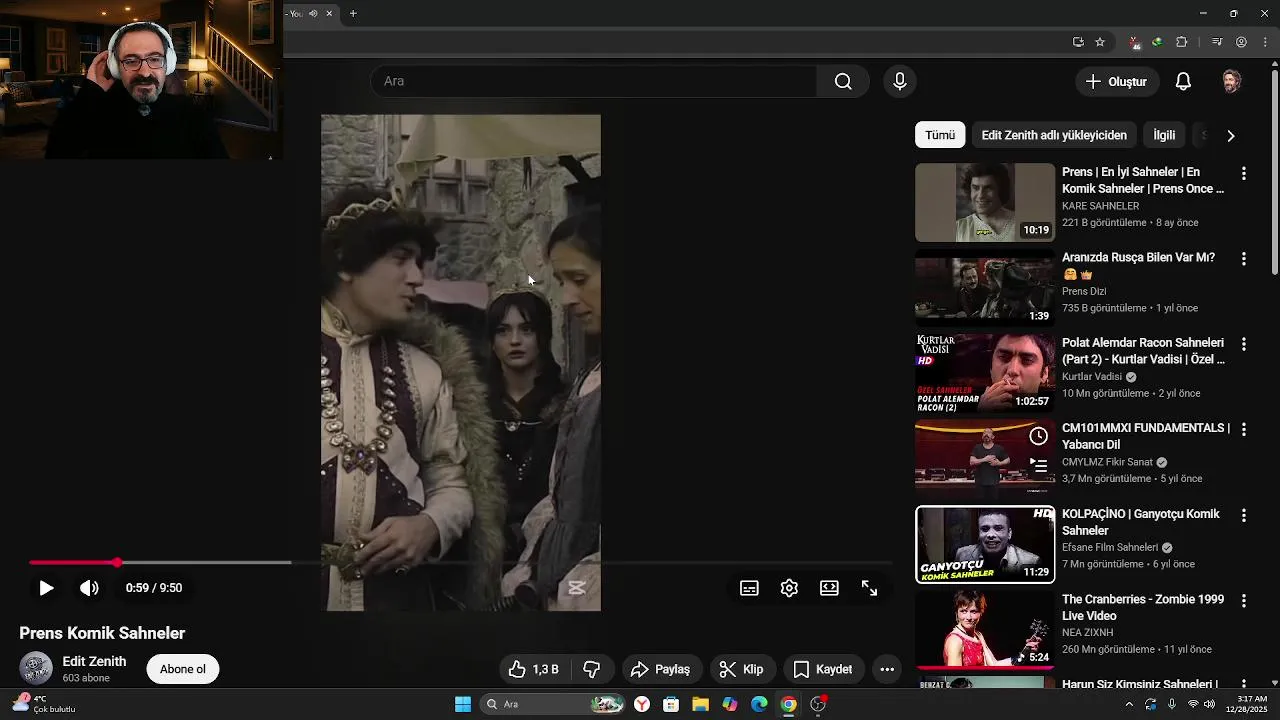Open File Explorer from taskbar
Image resolution: width=1280 pixels, height=720 pixels.
700,704
